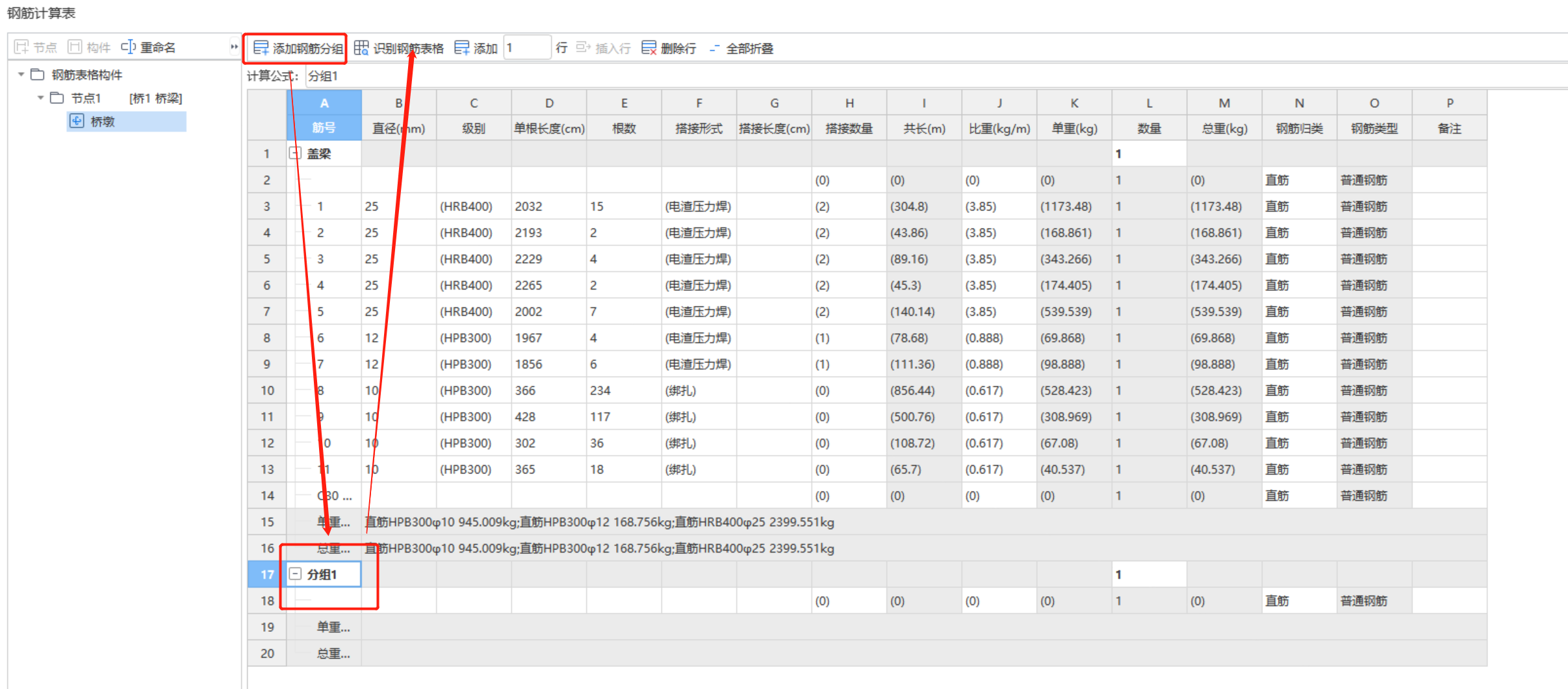The height and width of the screenshot is (689, 1568).
Task: Click the 总重... cell in row 20
Action: [324, 653]
